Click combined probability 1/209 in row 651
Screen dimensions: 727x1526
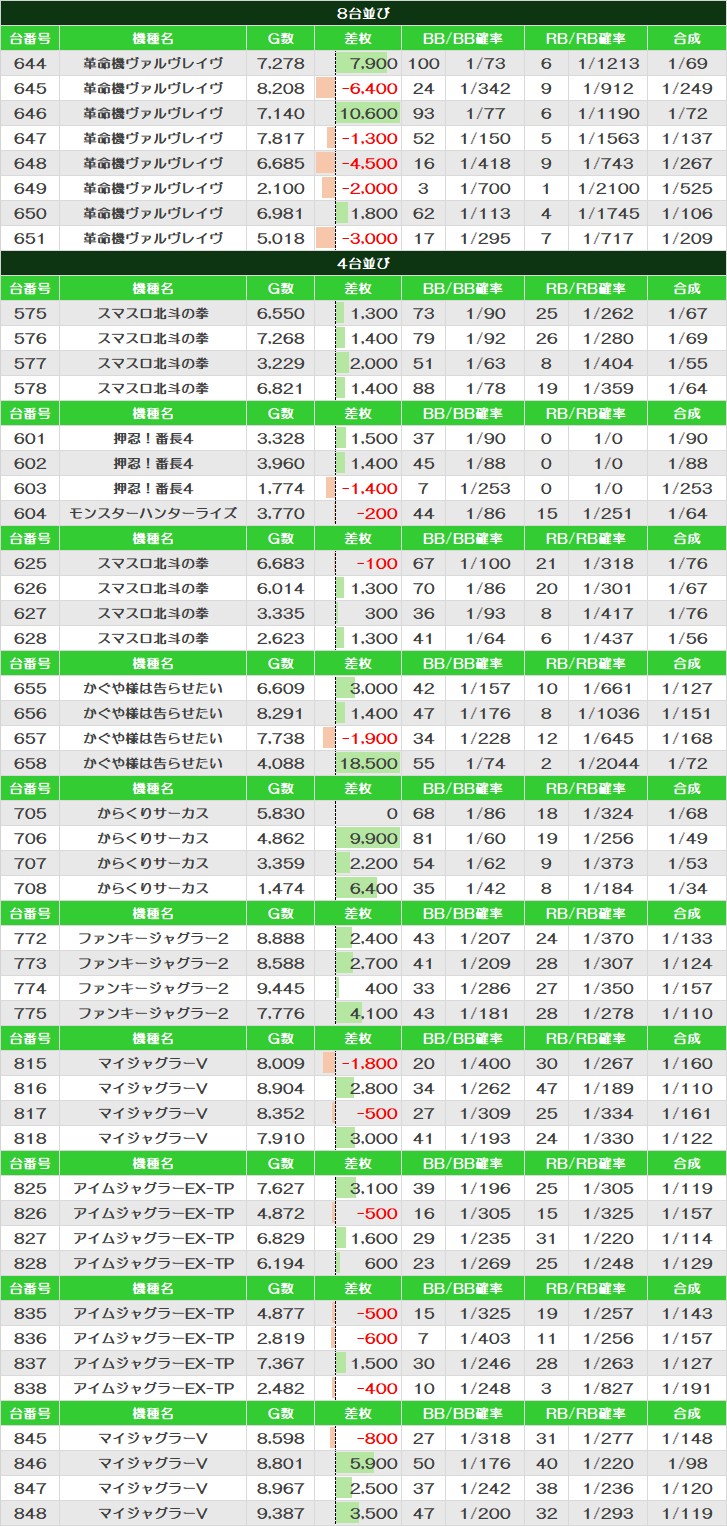click(687, 238)
